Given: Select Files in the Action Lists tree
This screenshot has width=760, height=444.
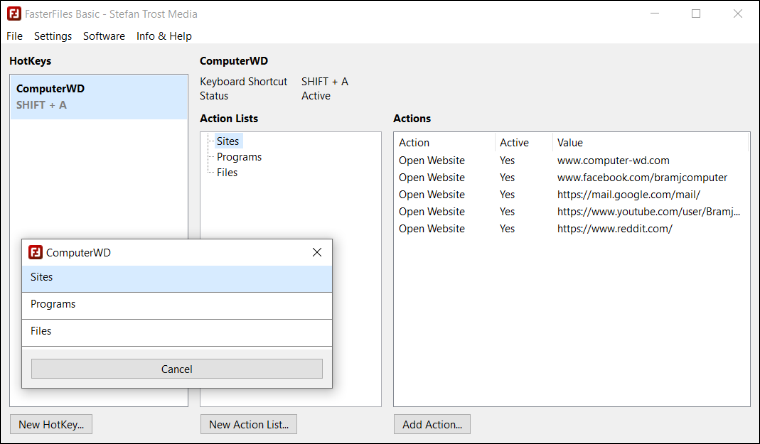Looking at the screenshot, I should tap(227, 172).
